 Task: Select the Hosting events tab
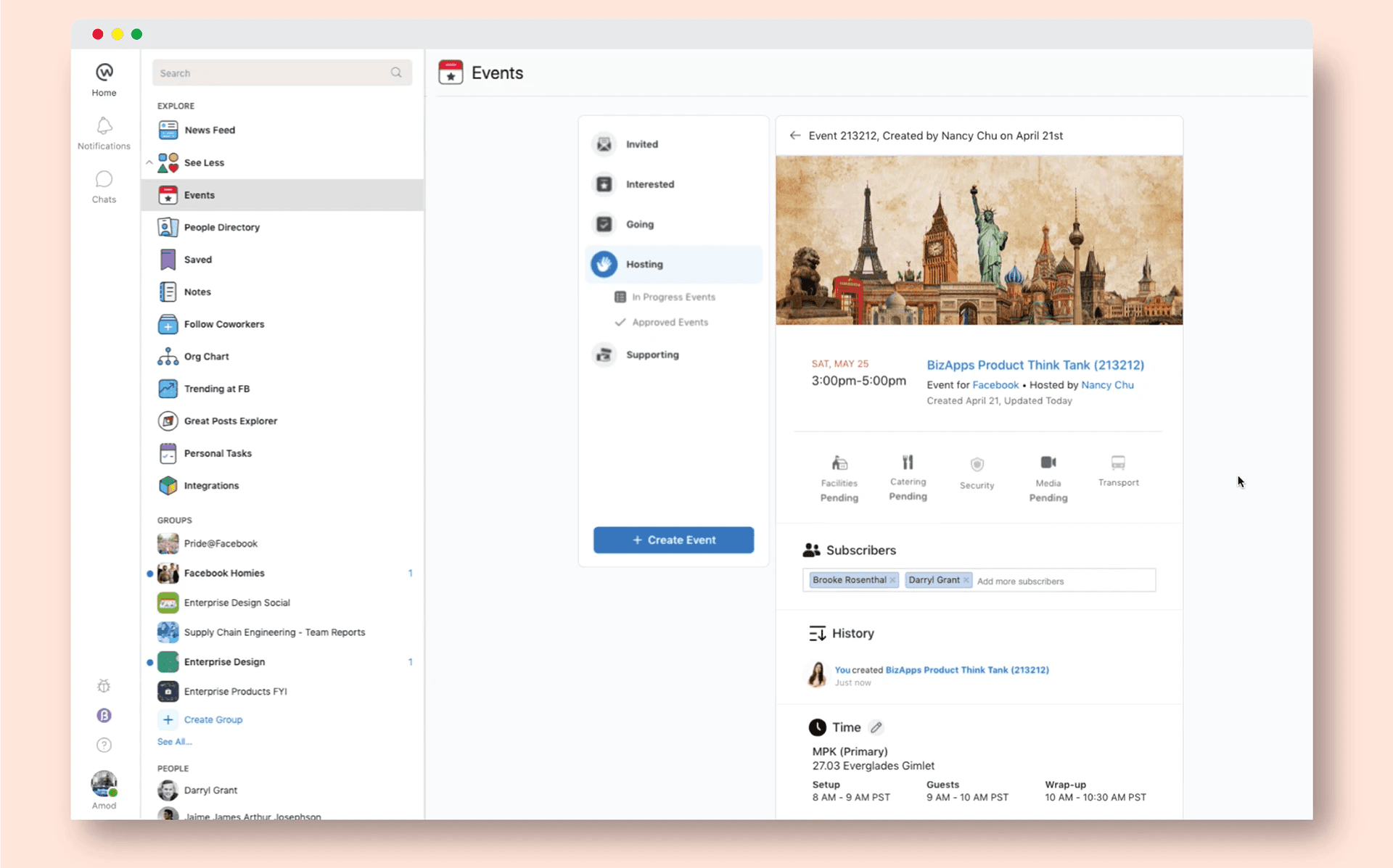pyautogui.click(x=644, y=265)
